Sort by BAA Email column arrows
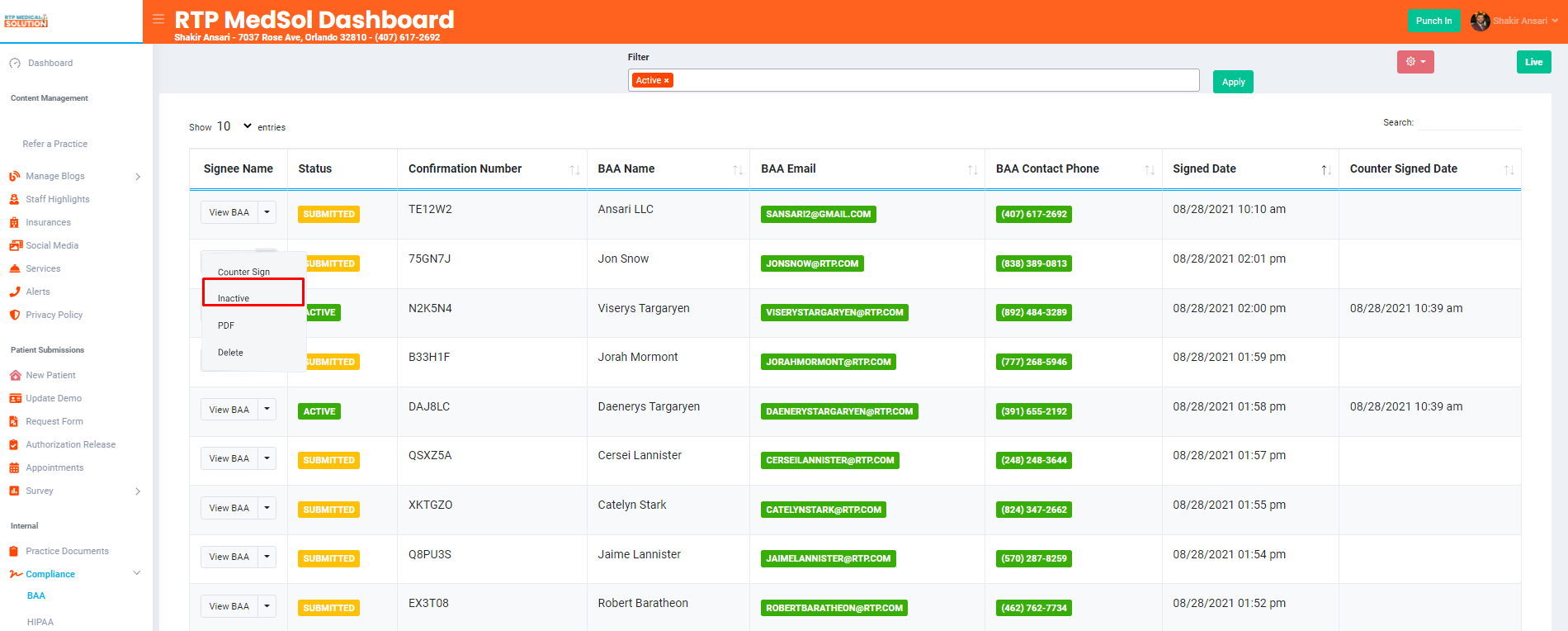The width and height of the screenshot is (1568, 631). 973,169
